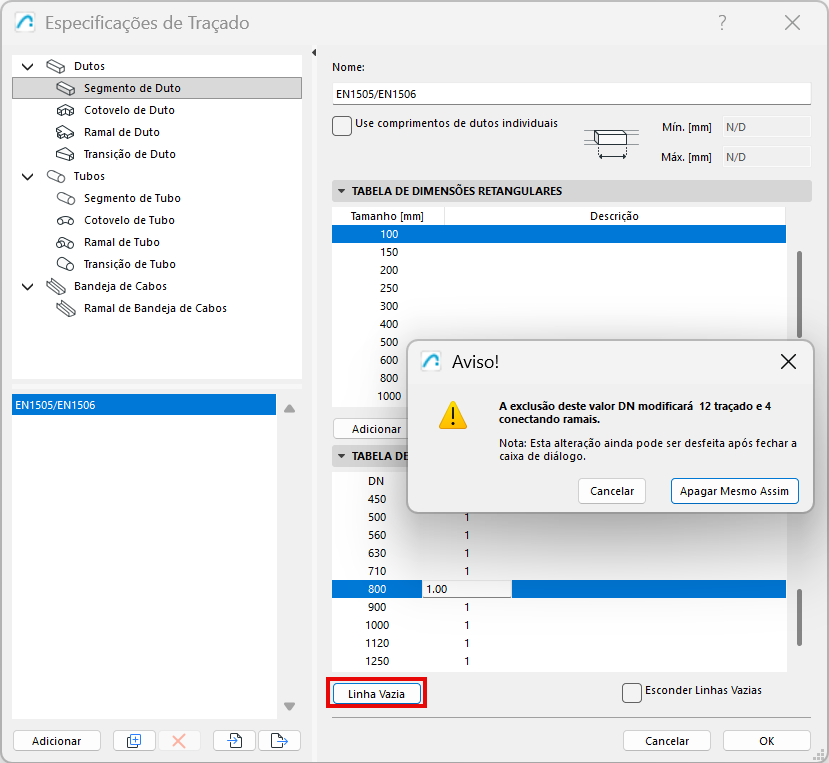Collapse the second TABELA DE section
This screenshot has width=829, height=763.
[x=342, y=456]
